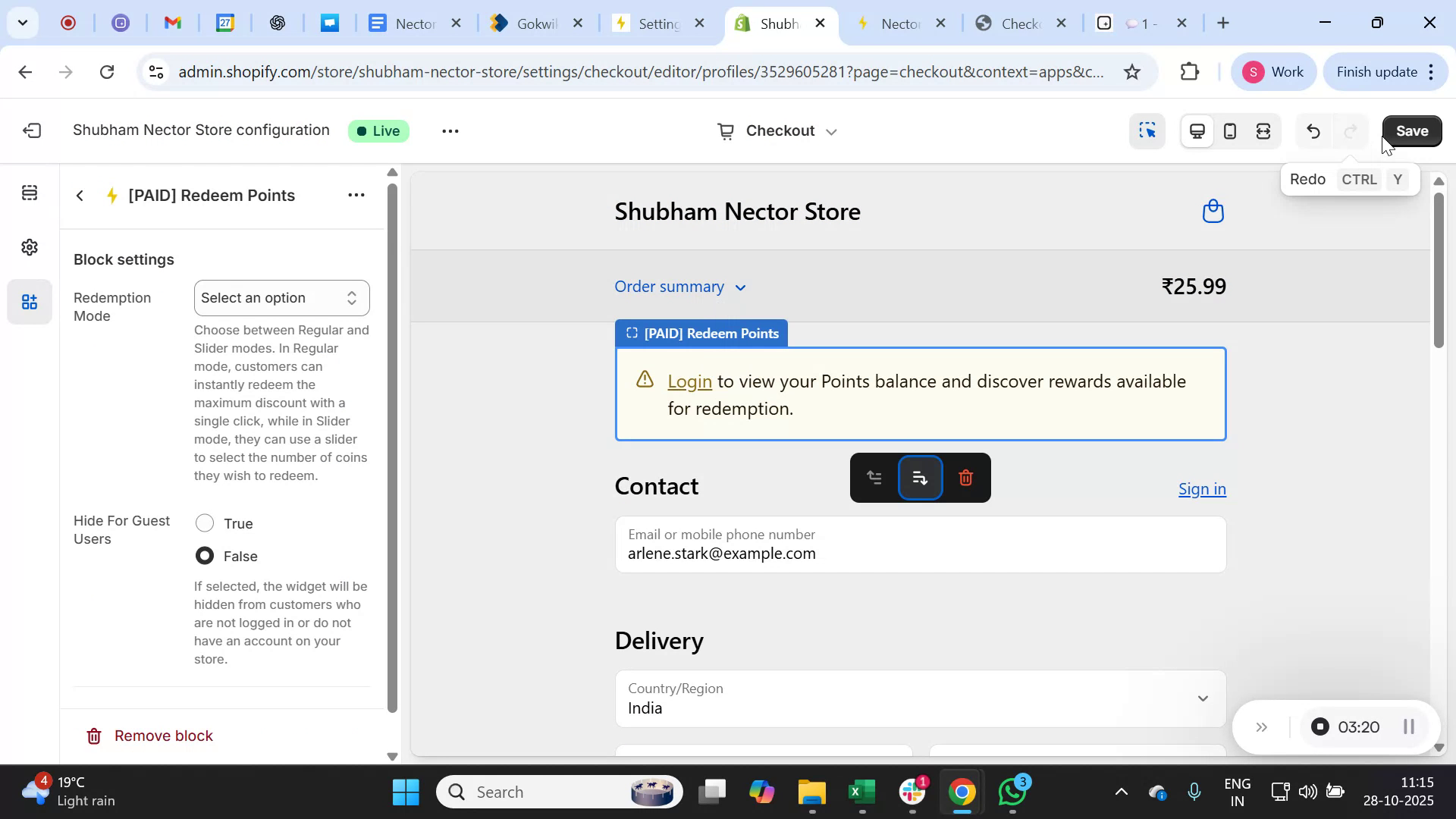The height and width of the screenshot is (819, 1456).
Task: Click the exit editor icon top left
Action: [x=30, y=130]
